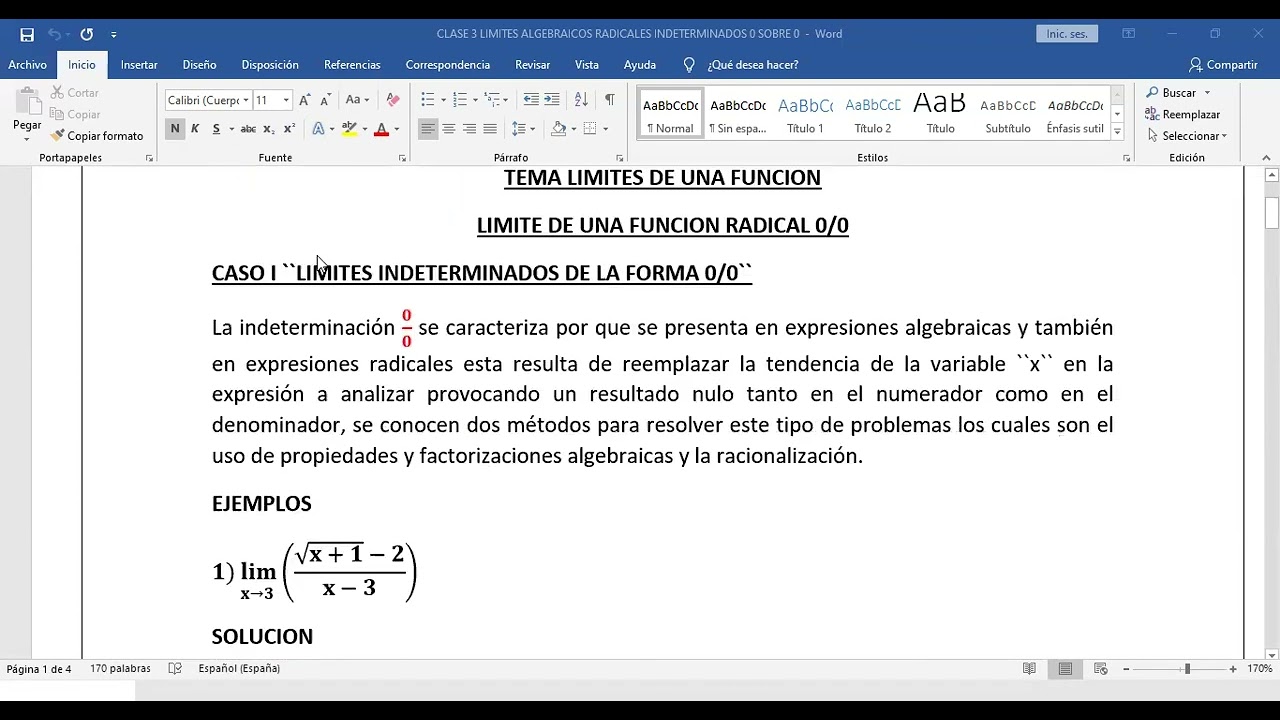Image resolution: width=1280 pixels, height=720 pixels.
Task: Toggle bold (N) formatting
Action: click(x=175, y=129)
